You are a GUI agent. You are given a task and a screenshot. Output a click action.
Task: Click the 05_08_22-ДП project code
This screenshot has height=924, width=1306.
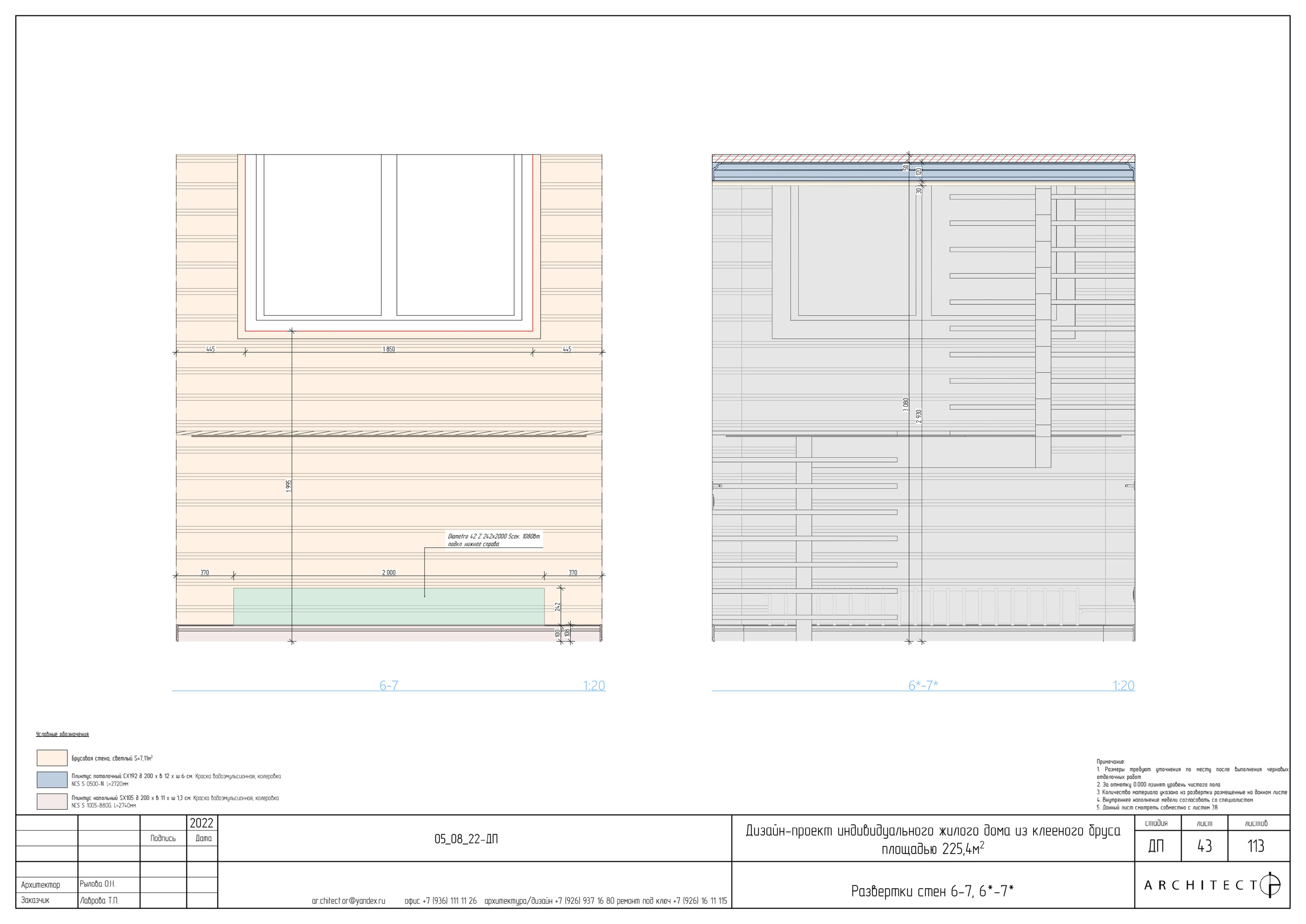[466, 839]
